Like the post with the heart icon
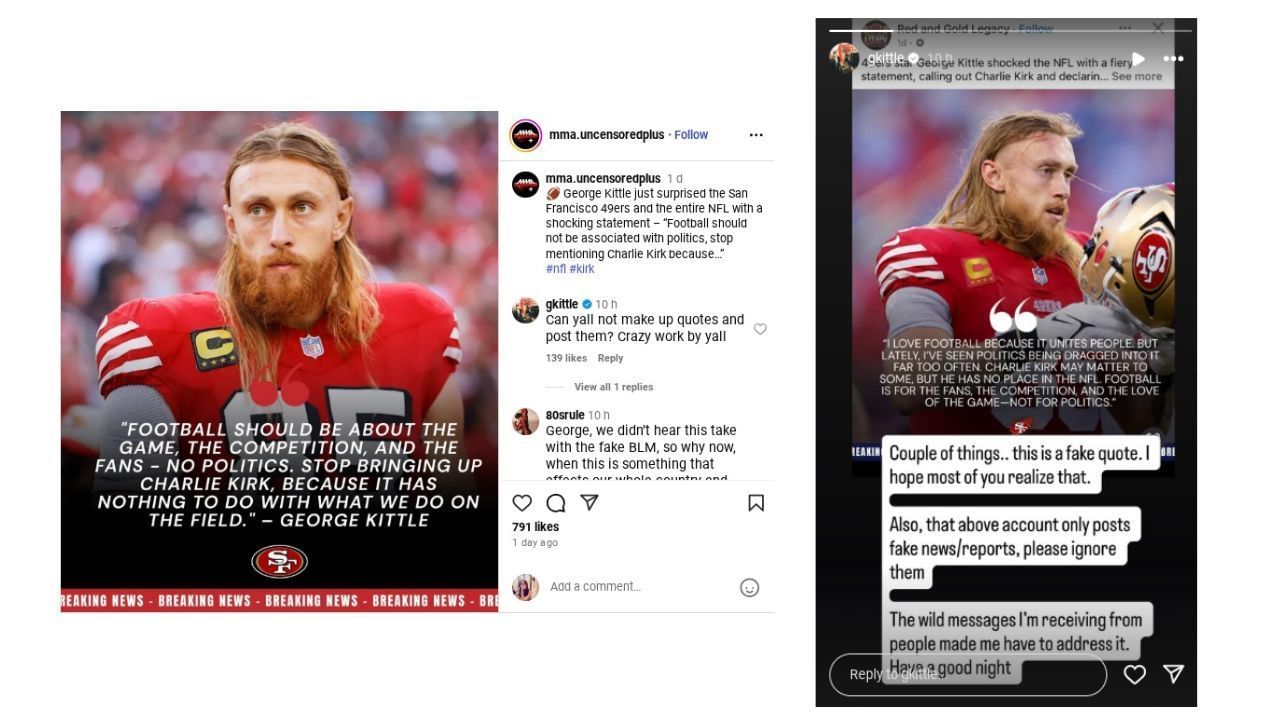This screenshot has height=720, width=1280. pos(522,503)
